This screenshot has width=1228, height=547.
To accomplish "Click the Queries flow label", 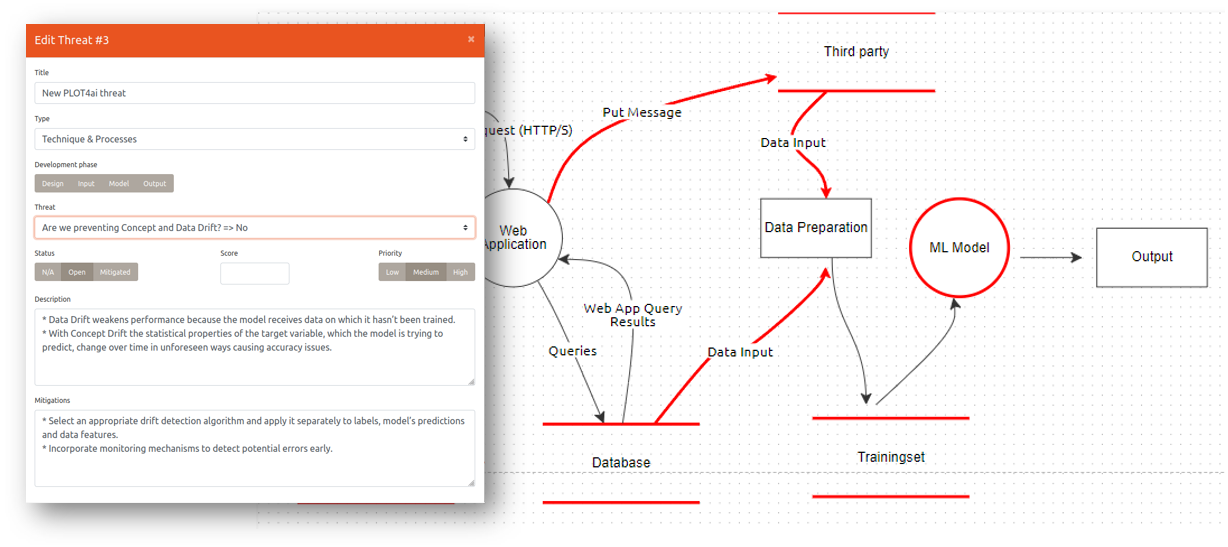I will (x=572, y=351).
